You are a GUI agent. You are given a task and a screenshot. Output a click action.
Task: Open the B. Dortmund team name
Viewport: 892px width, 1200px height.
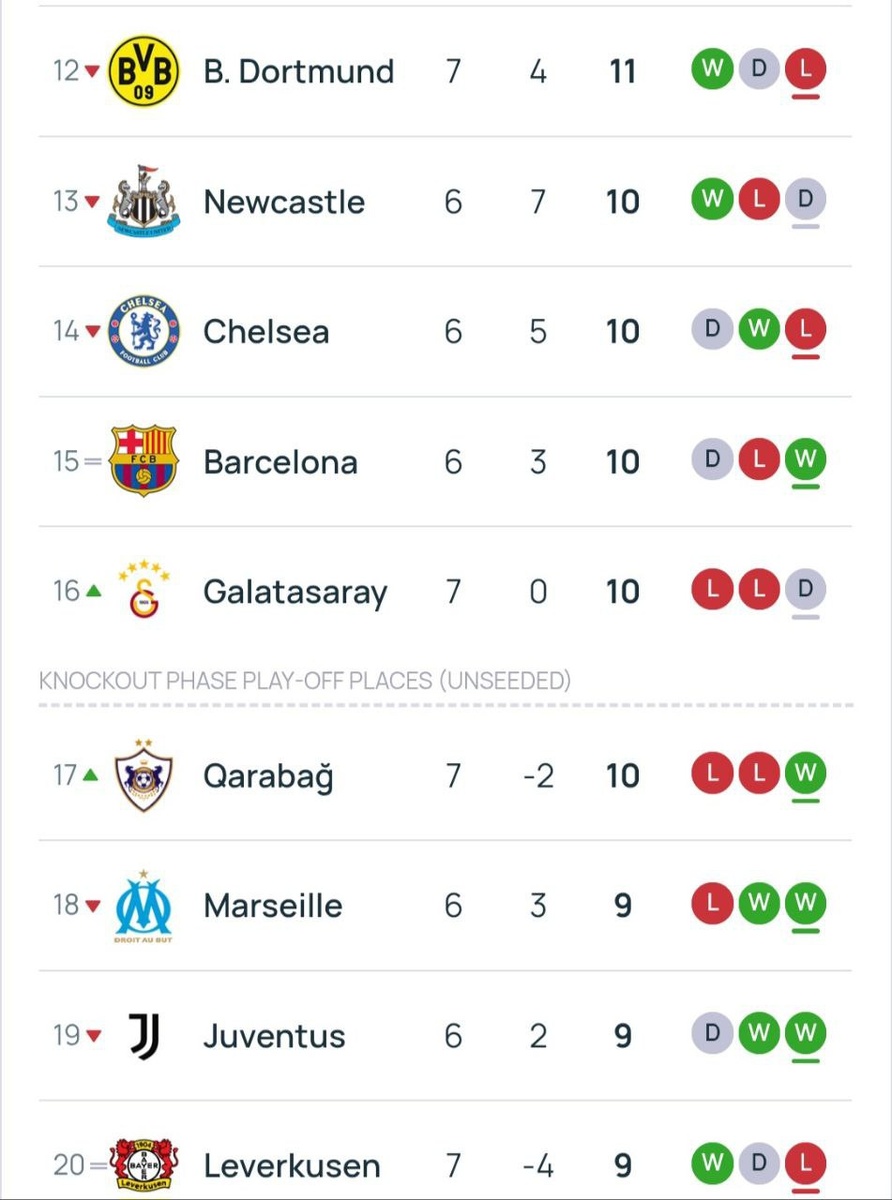(x=298, y=71)
